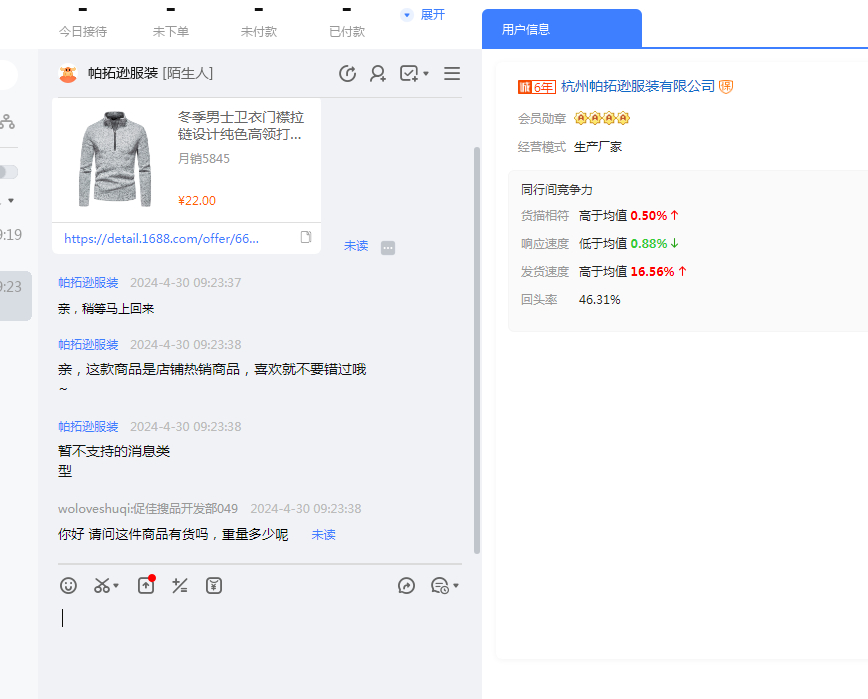Image resolution: width=868 pixels, height=699 pixels.
Task: Open the calculator icon in chat toolbar
Action: tap(180, 586)
